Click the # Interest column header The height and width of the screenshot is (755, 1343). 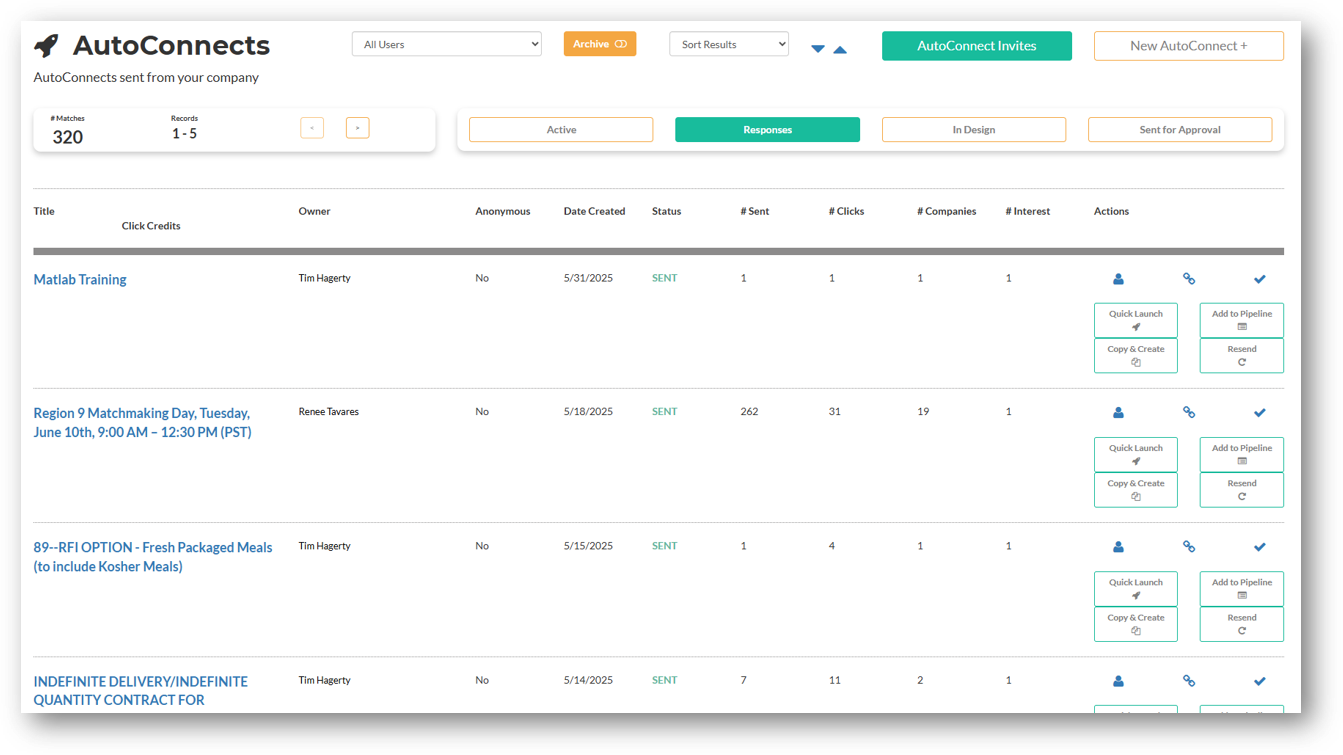[1028, 211]
